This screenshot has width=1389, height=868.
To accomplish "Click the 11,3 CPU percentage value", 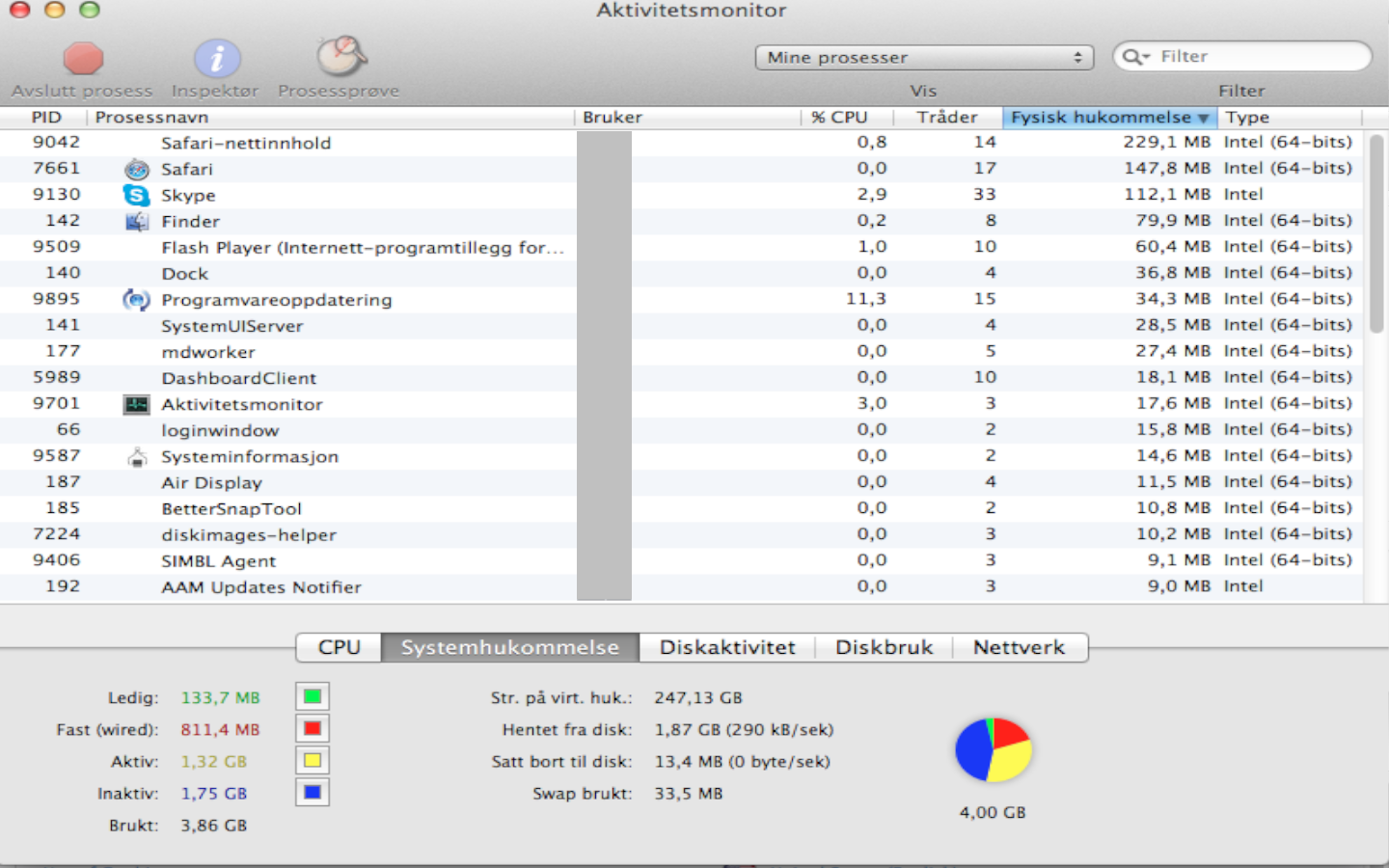I will pos(866,299).
